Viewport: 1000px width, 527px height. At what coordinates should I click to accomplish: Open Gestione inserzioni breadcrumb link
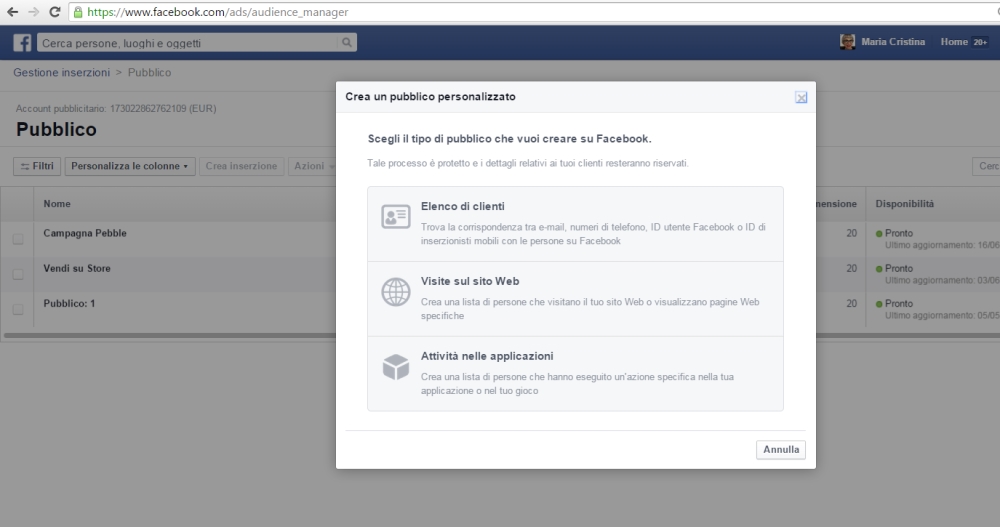pyautogui.click(x=62, y=72)
